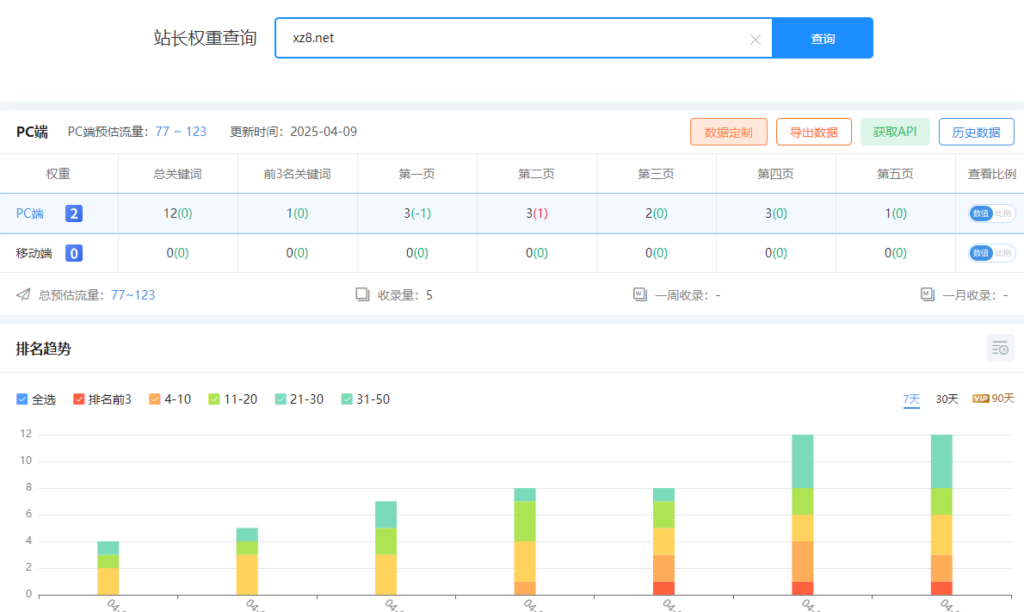Click paper plane icon beside 总预估流量
The width and height of the screenshot is (1024, 612).
24,295
